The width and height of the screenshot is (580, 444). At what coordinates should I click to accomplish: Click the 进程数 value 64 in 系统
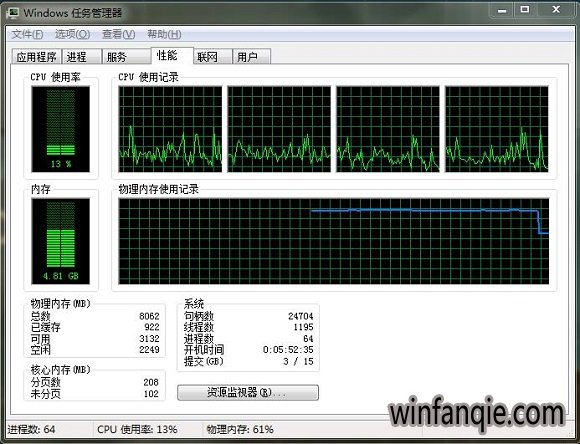pos(308,339)
